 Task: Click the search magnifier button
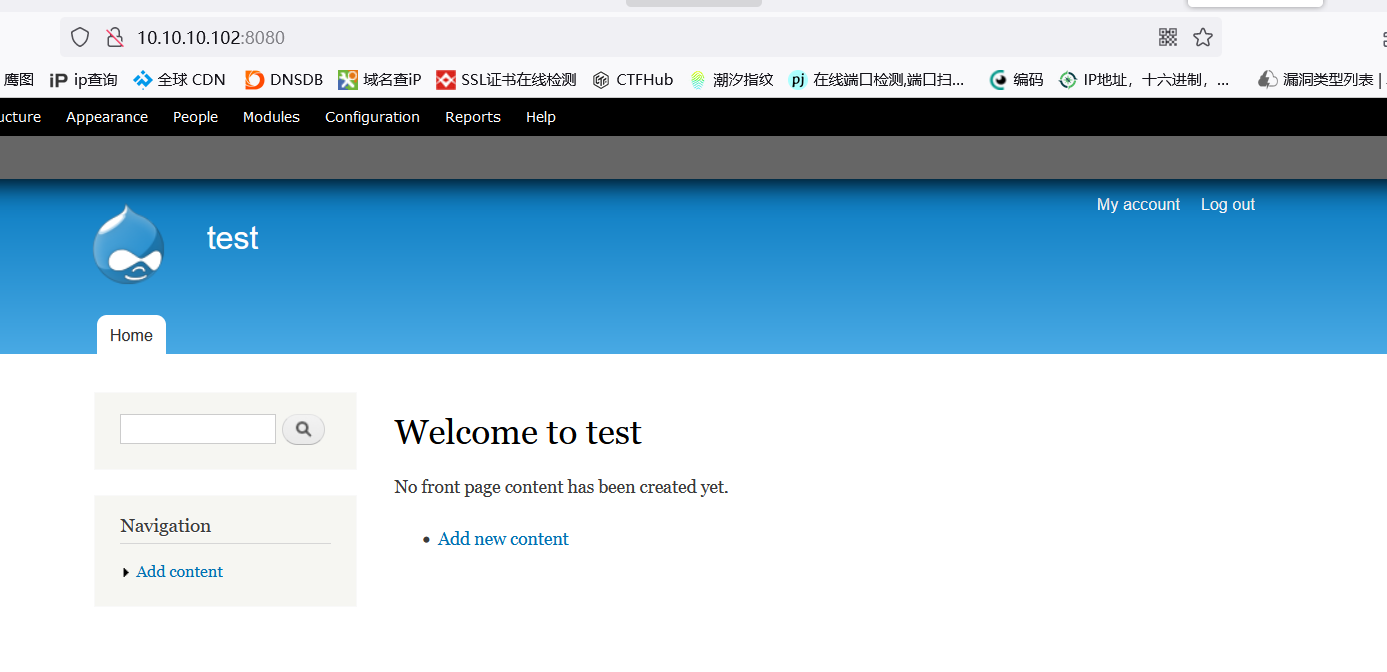pyautogui.click(x=303, y=428)
